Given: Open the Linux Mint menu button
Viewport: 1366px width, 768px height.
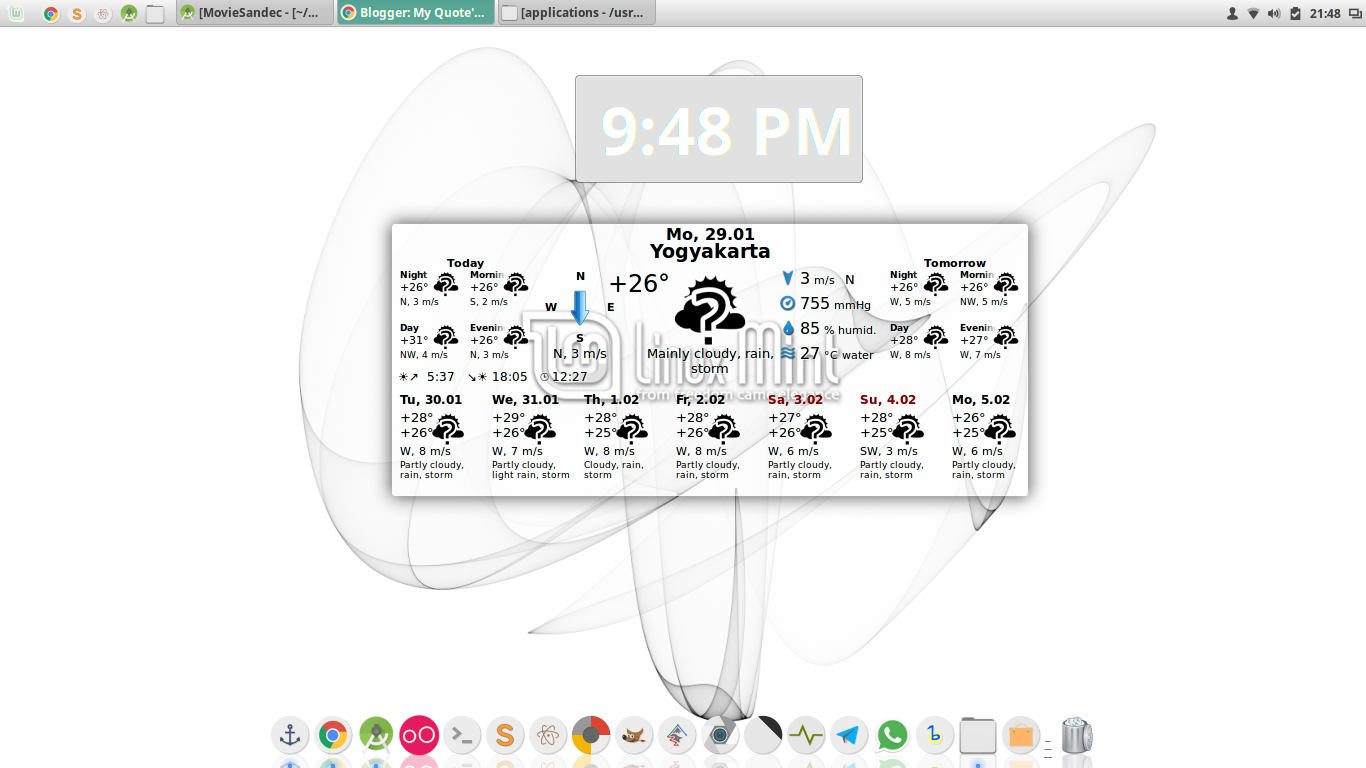Looking at the screenshot, I should point(17,13).
